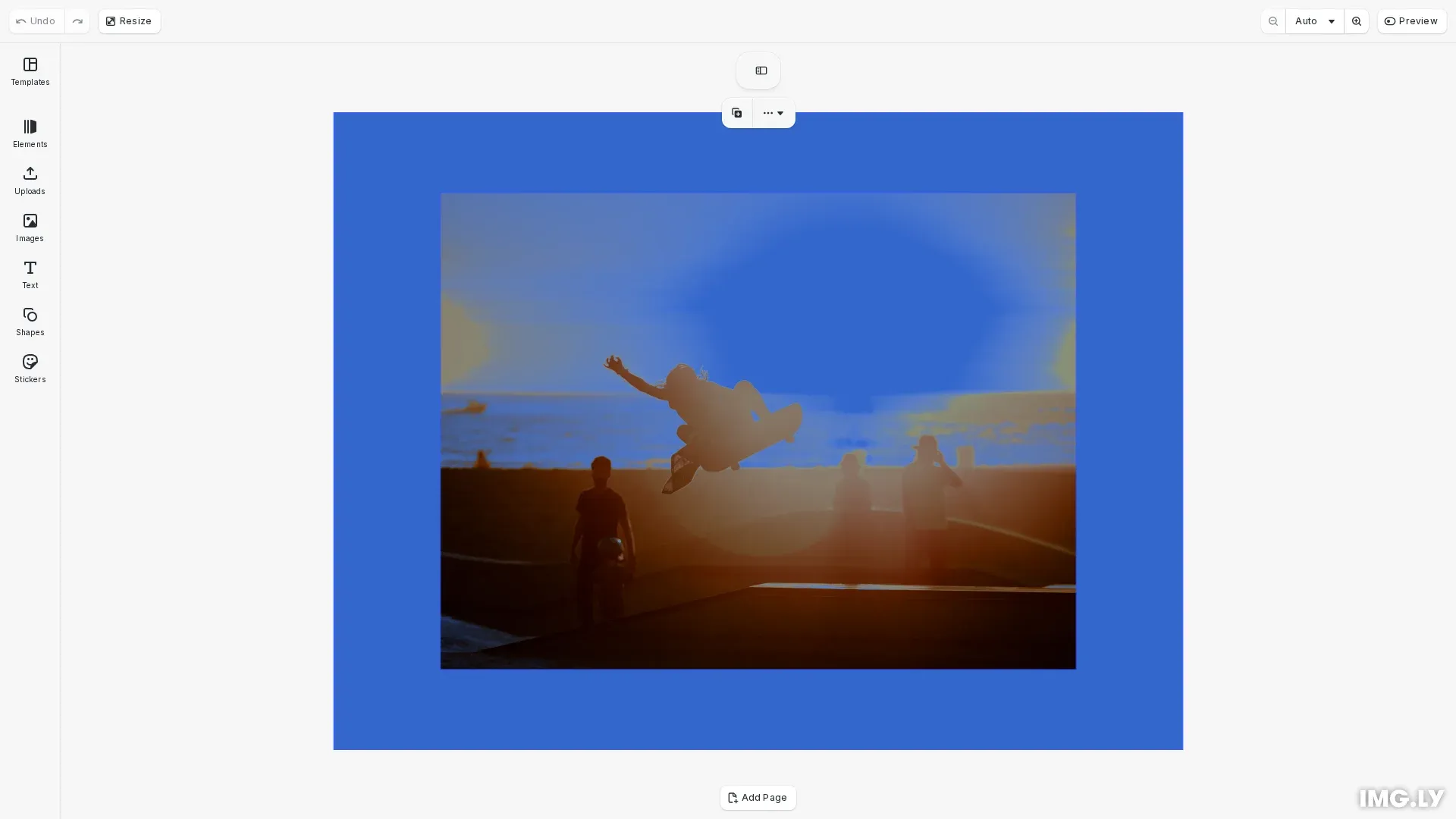Click the duplicate page icon

coord(736,113)
